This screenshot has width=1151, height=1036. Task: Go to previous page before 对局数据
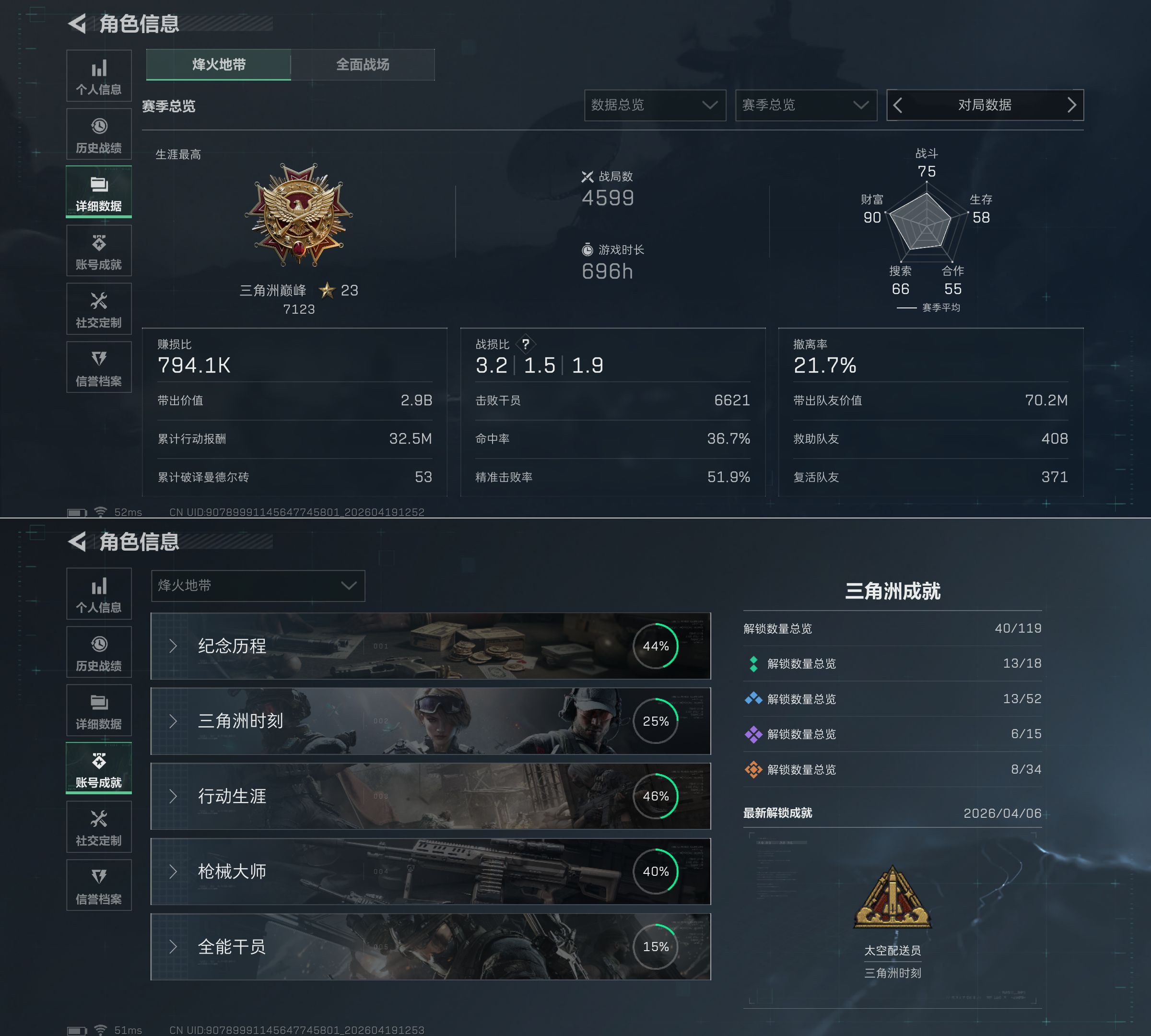click(898, 106)
